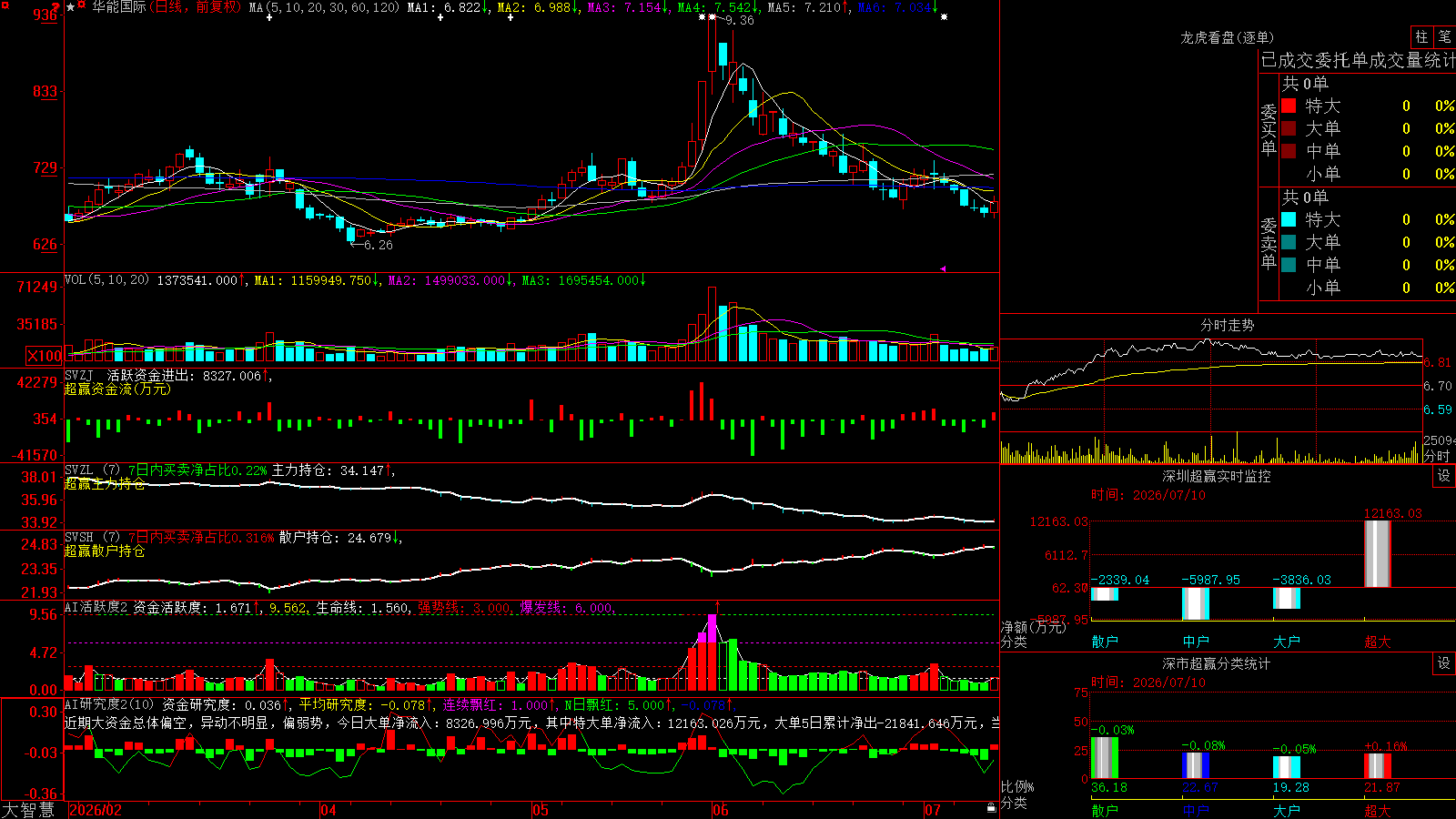Open 设 settings for 深市超赢分类统计

click(x=1444, y=663)
